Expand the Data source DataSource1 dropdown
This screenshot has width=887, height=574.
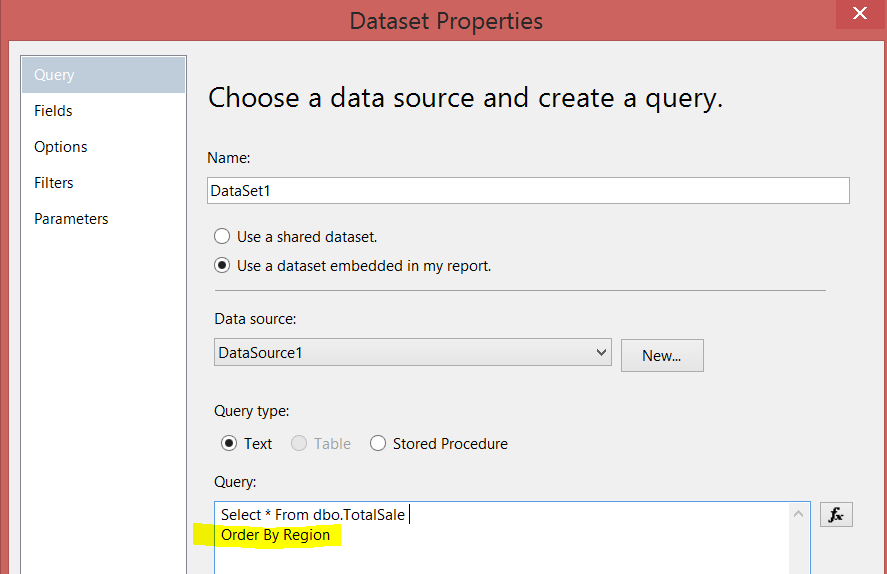[x=601, y=352]
